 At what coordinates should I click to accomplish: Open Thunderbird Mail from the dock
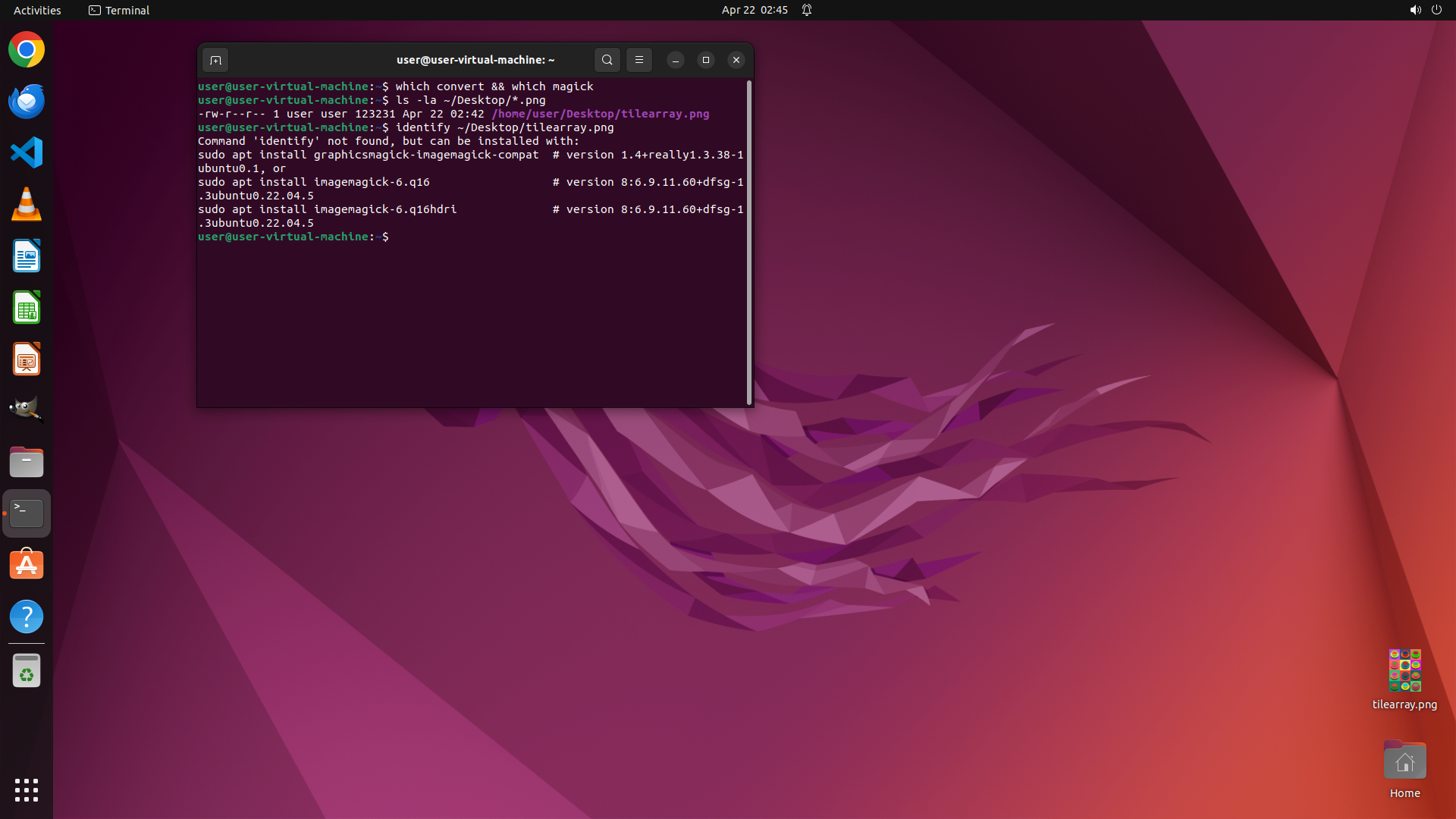[27, 102]
